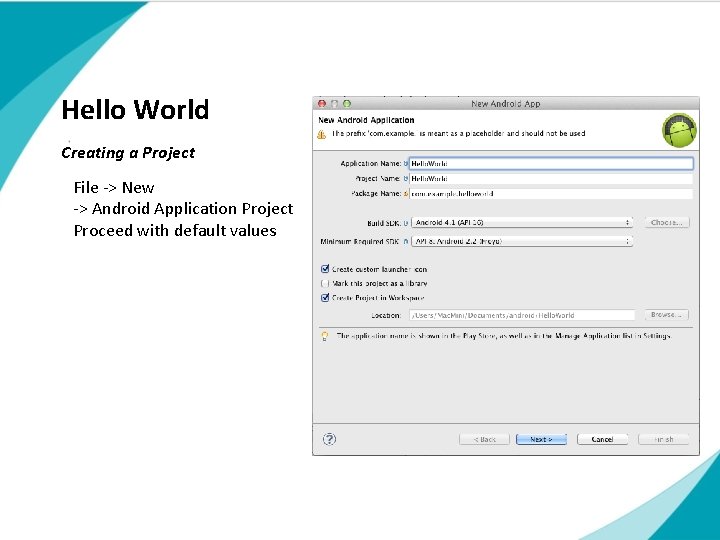This screenshot has height=540, width=720.
Task: Check Mark this project as a library
Action: 325,283
